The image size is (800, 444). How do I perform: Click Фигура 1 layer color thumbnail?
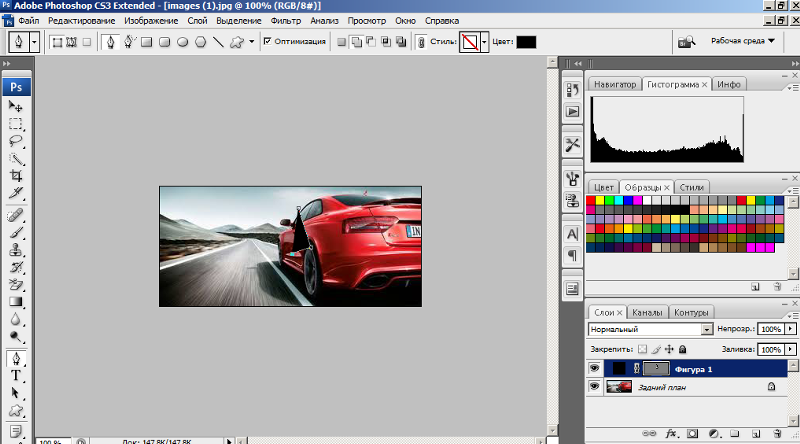(x=618, y=368)
